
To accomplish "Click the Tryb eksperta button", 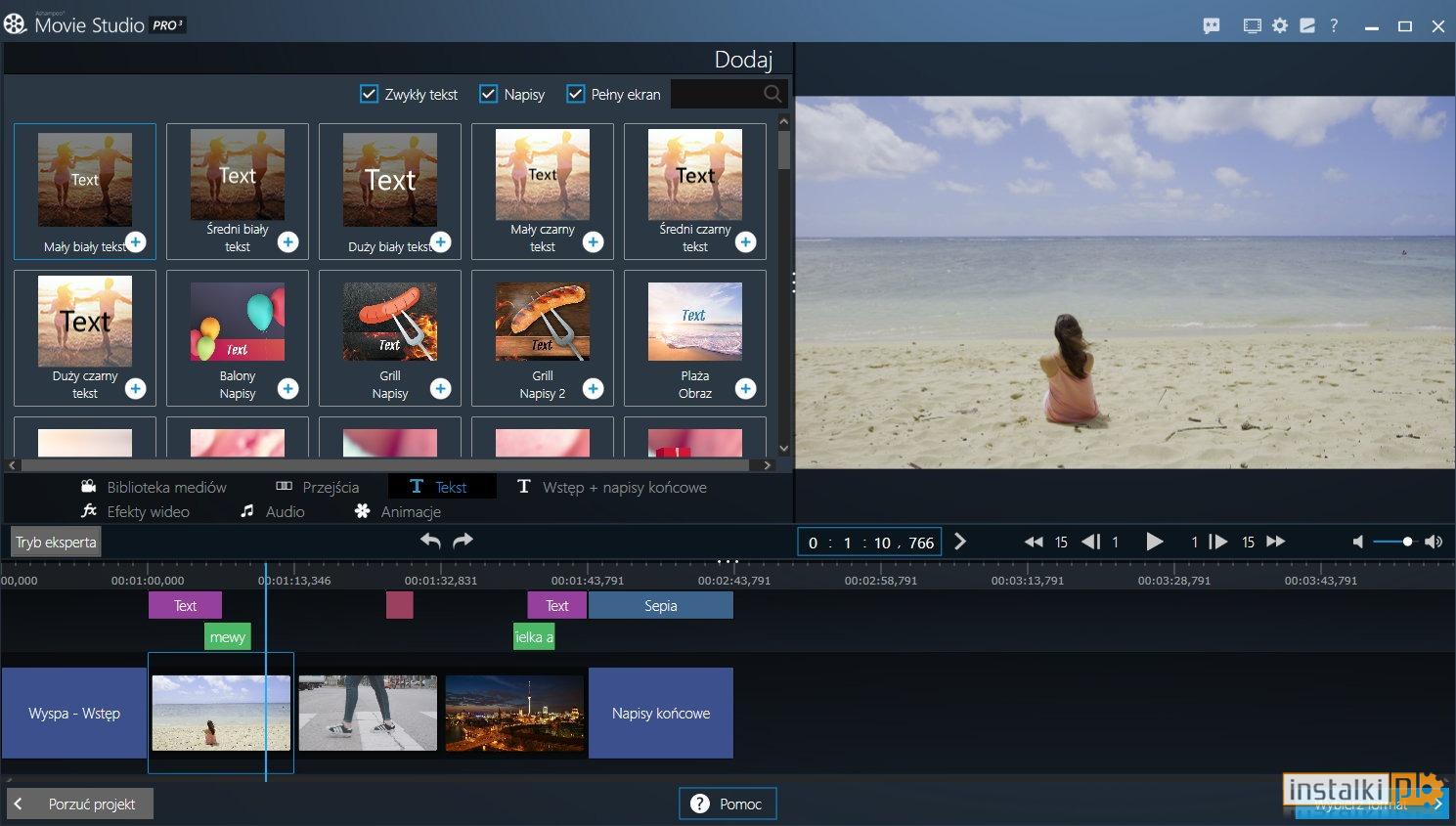I will 56,542.
